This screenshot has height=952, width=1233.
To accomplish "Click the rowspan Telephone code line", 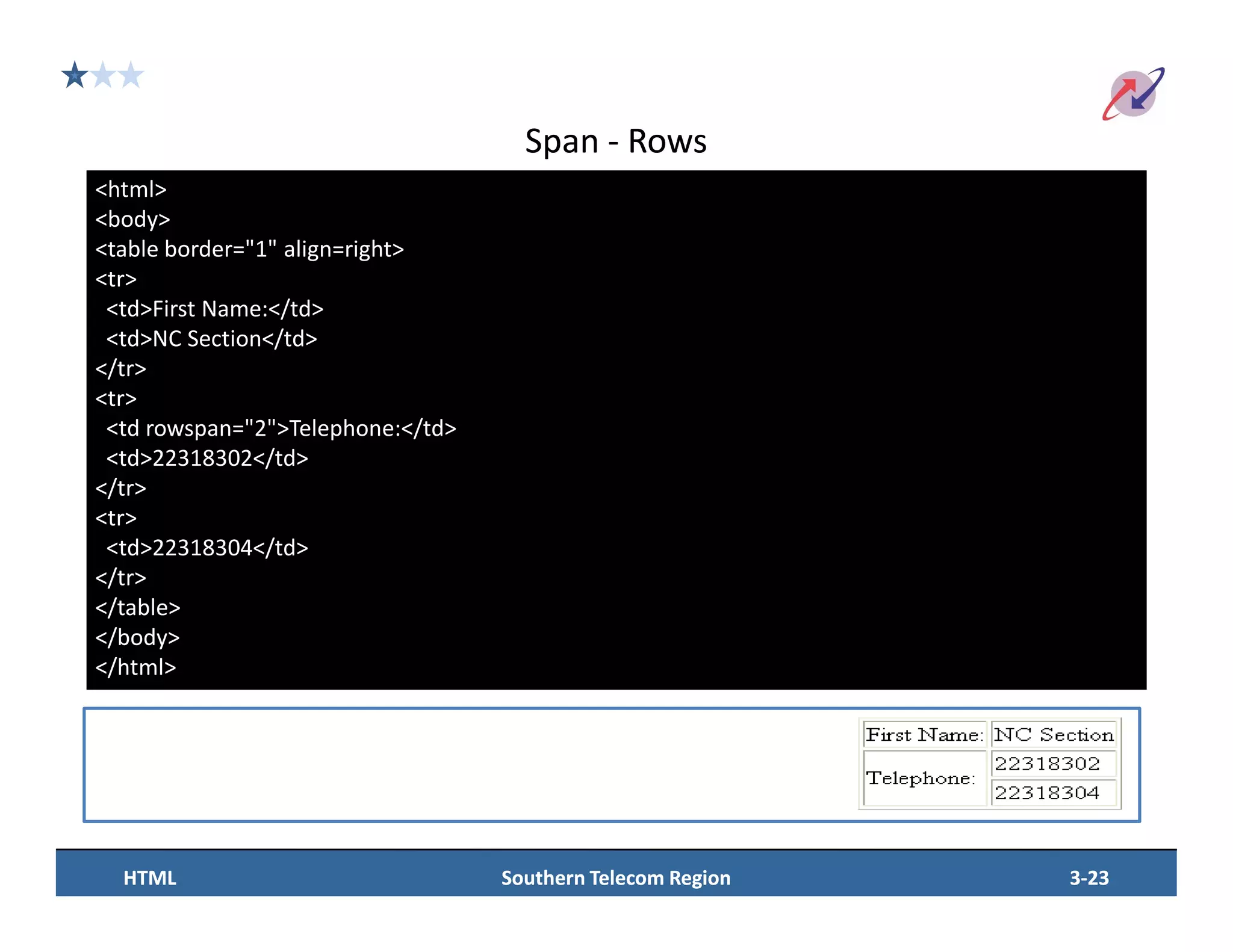I will [281, 428].
